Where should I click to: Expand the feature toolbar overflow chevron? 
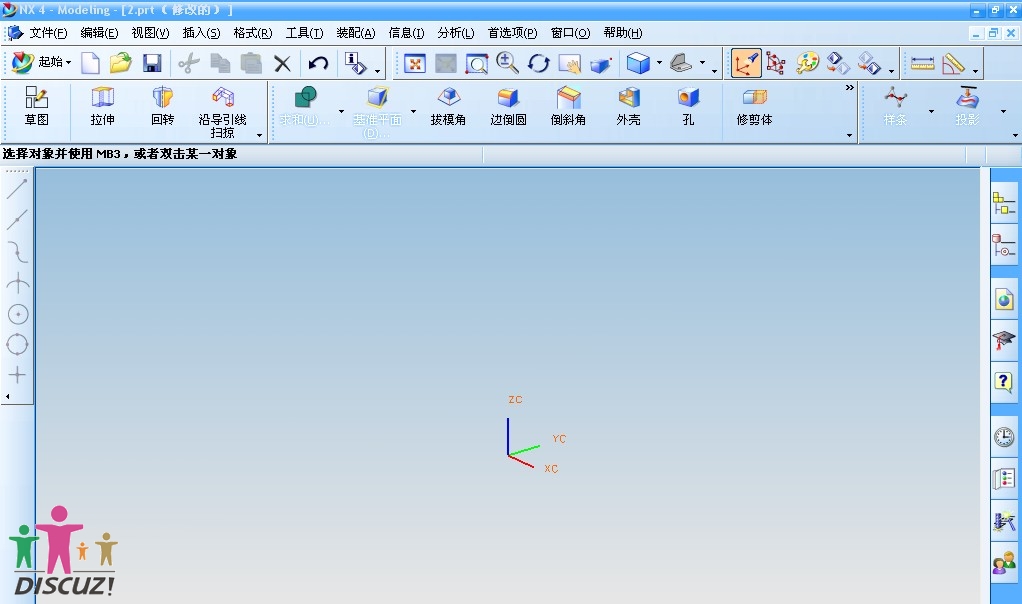[x=849, y=87]
